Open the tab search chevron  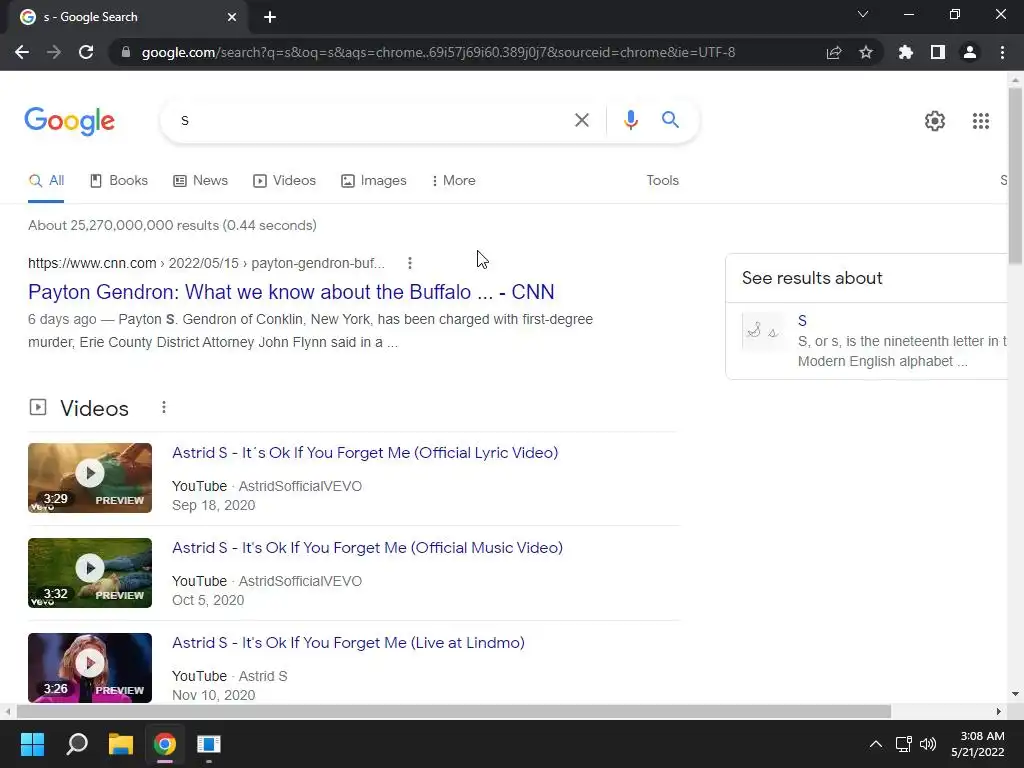coord(863,14)
